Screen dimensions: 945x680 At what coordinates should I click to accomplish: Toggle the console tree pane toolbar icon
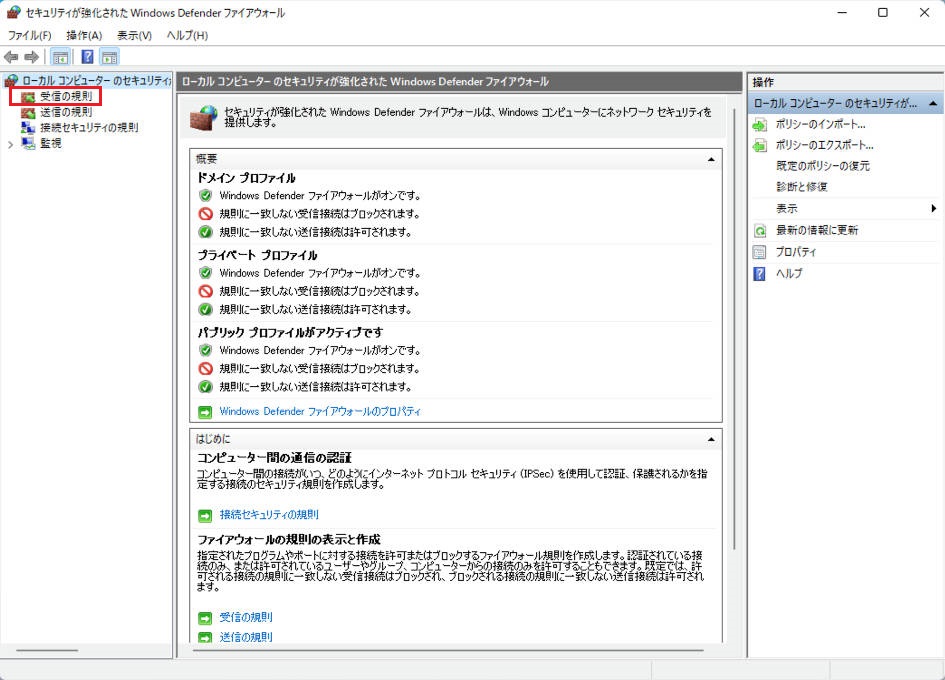60,57
